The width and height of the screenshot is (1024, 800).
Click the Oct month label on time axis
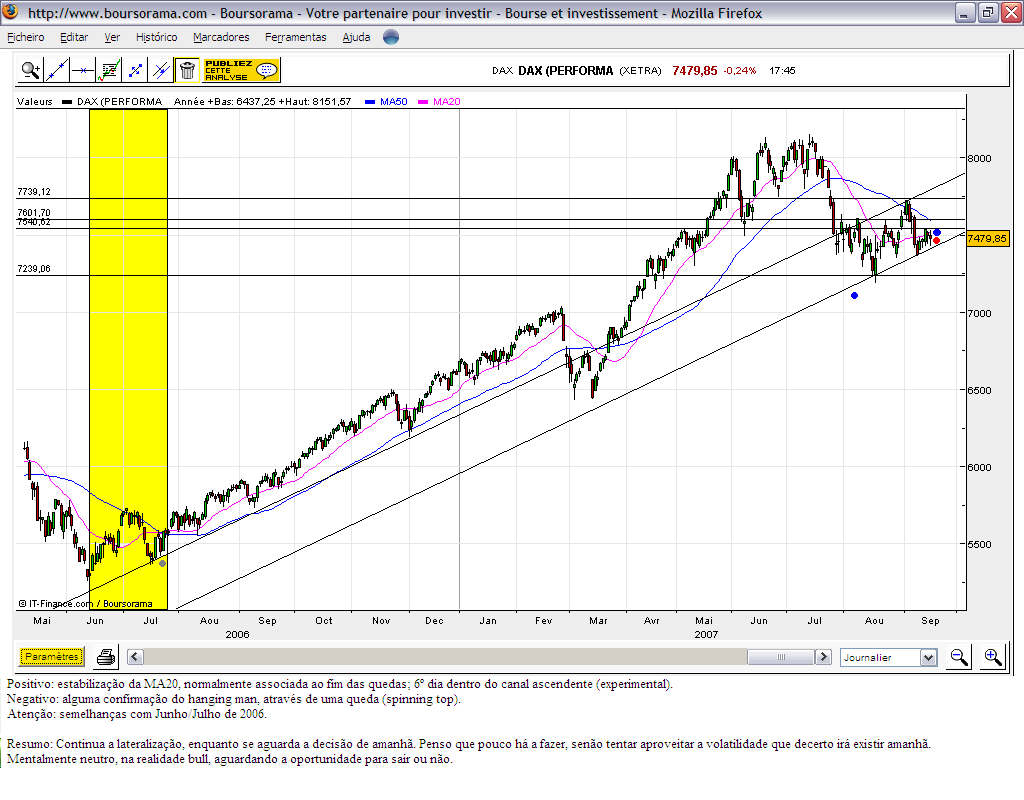(x=324, y=620)
